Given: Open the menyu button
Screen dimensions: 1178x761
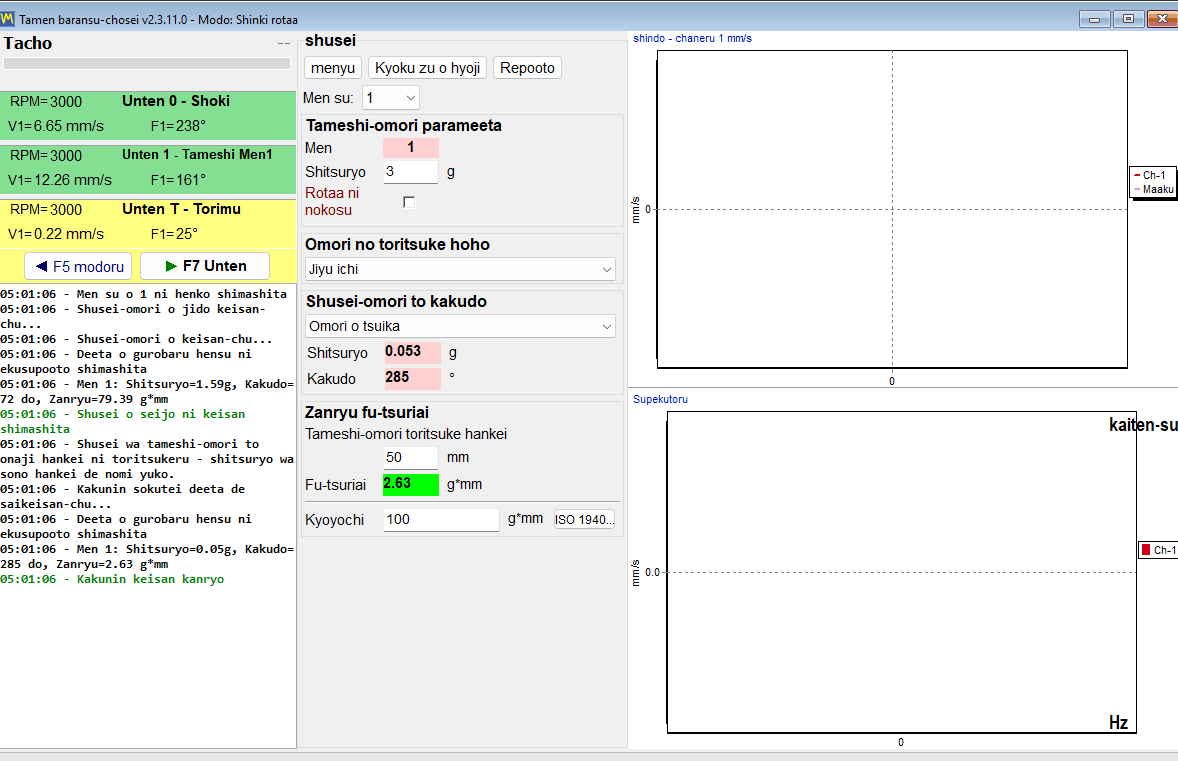Looking at the screenshot, I should [x=333, y=68].
